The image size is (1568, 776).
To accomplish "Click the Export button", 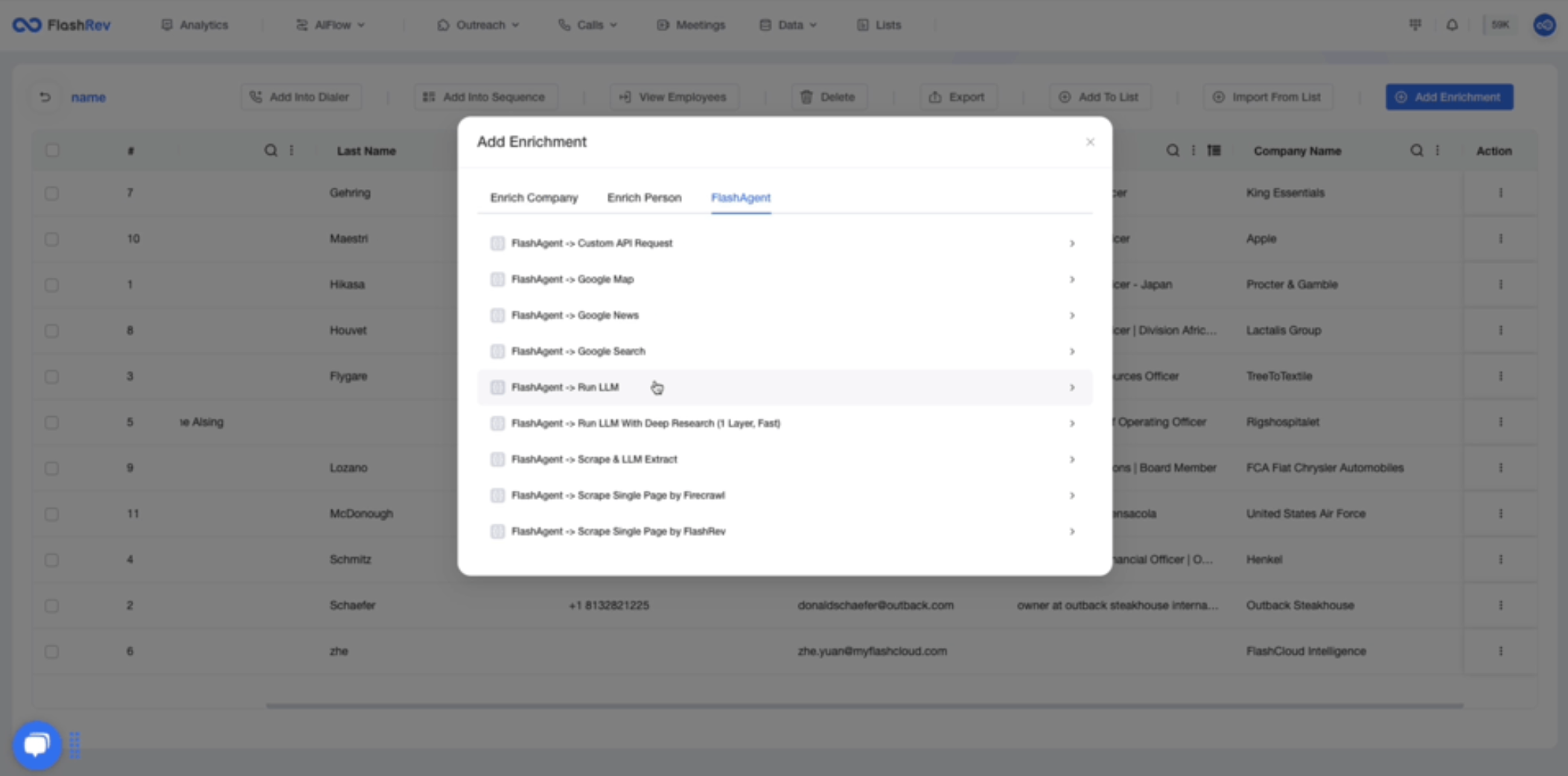I will 957,97.
